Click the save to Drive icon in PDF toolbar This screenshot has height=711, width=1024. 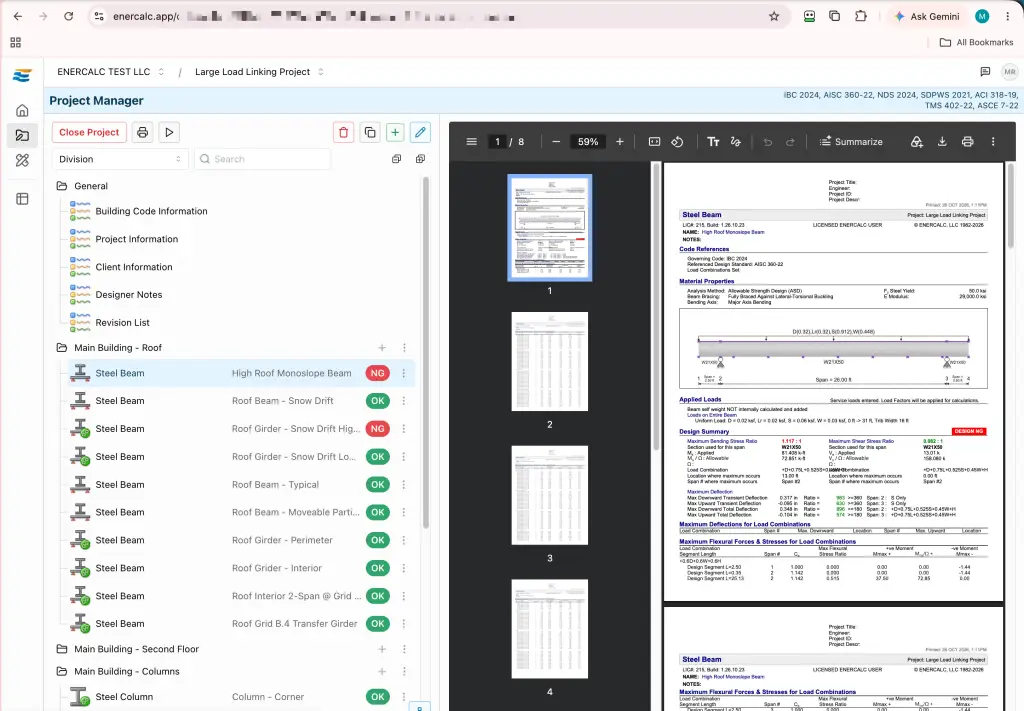[916, 142]
